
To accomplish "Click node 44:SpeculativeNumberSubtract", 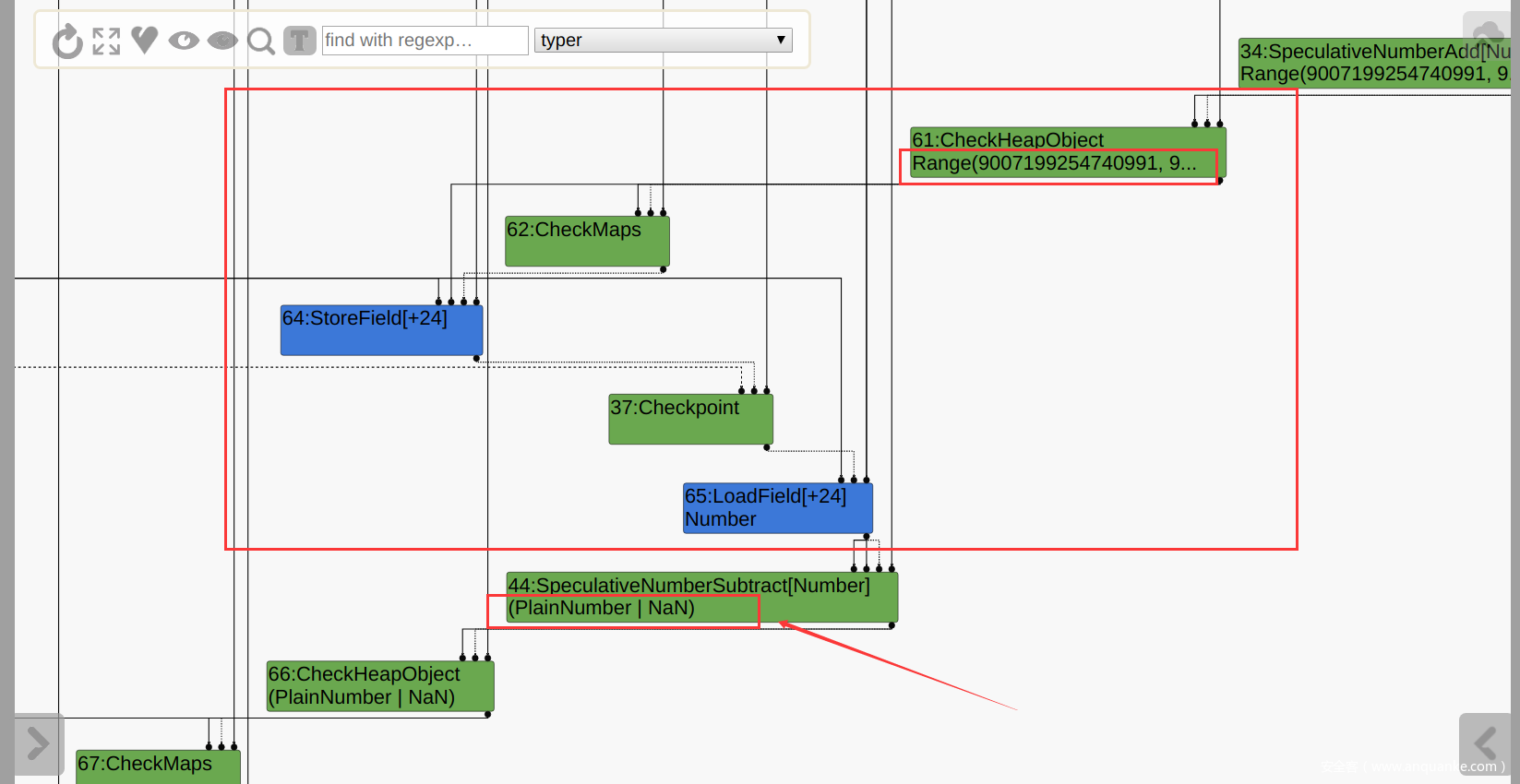I will [701, 597].
